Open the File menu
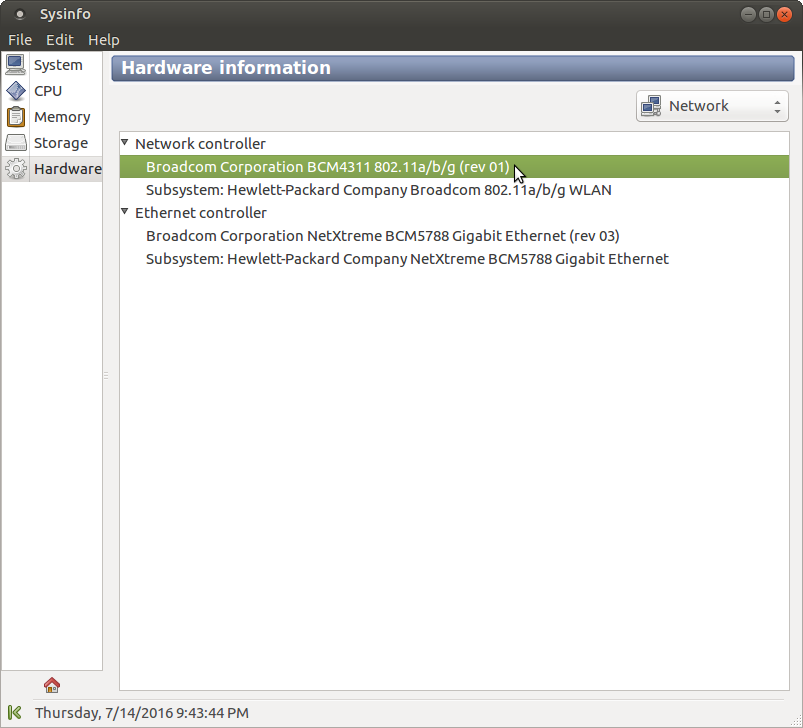The width and height of the screenshot is (803, 728). pyautogui.click(x=20, y=40)
